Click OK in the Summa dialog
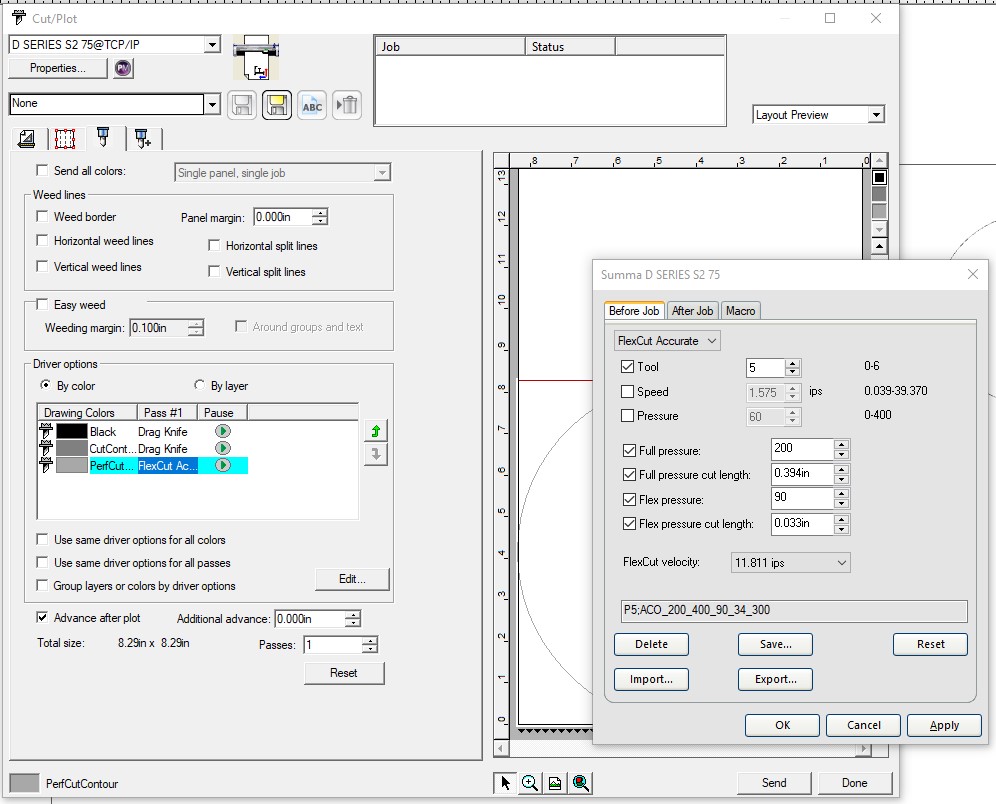Screen dimensions: 996x804 click(783, 725)
